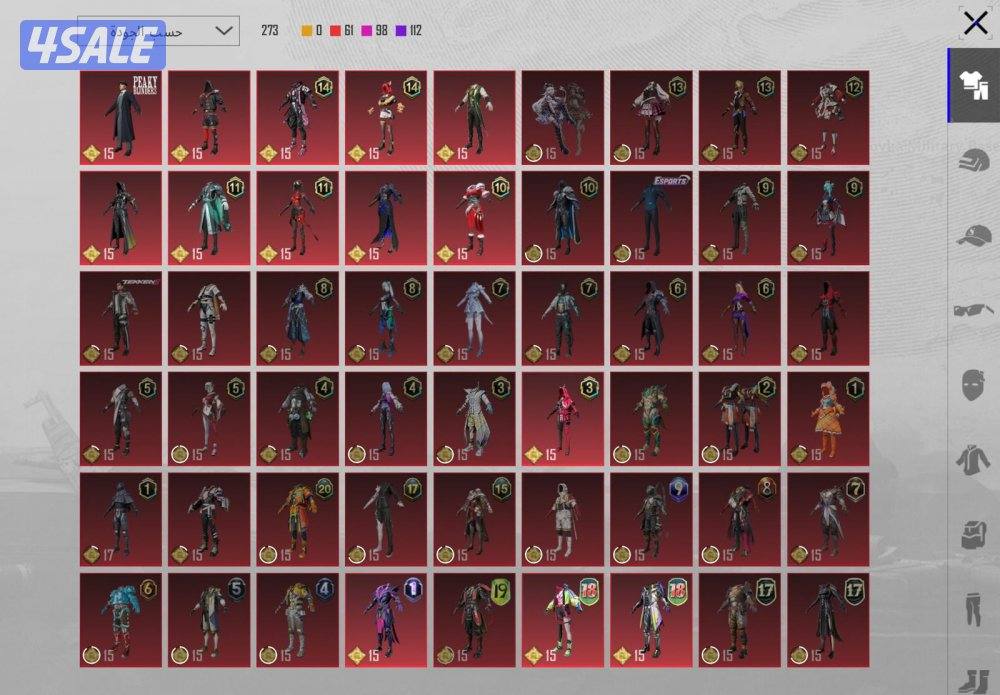
Task: Open the outfit sets category
Action: 974,87
